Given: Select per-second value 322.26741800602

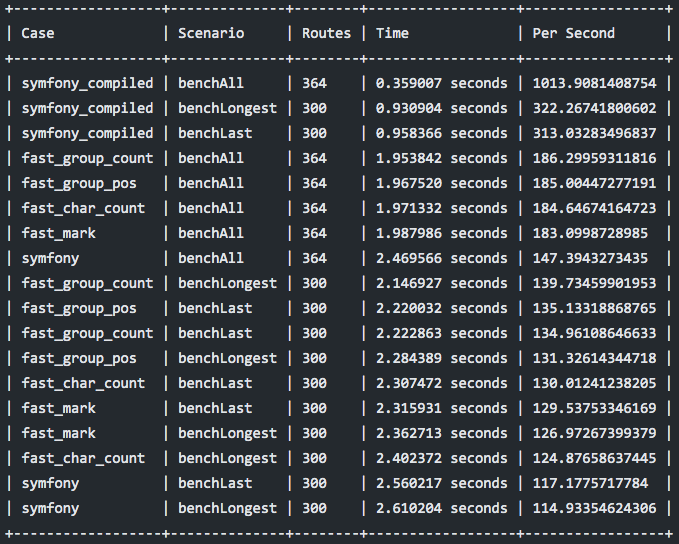Looking at the screenshot, I should click(x=595, y=108).
